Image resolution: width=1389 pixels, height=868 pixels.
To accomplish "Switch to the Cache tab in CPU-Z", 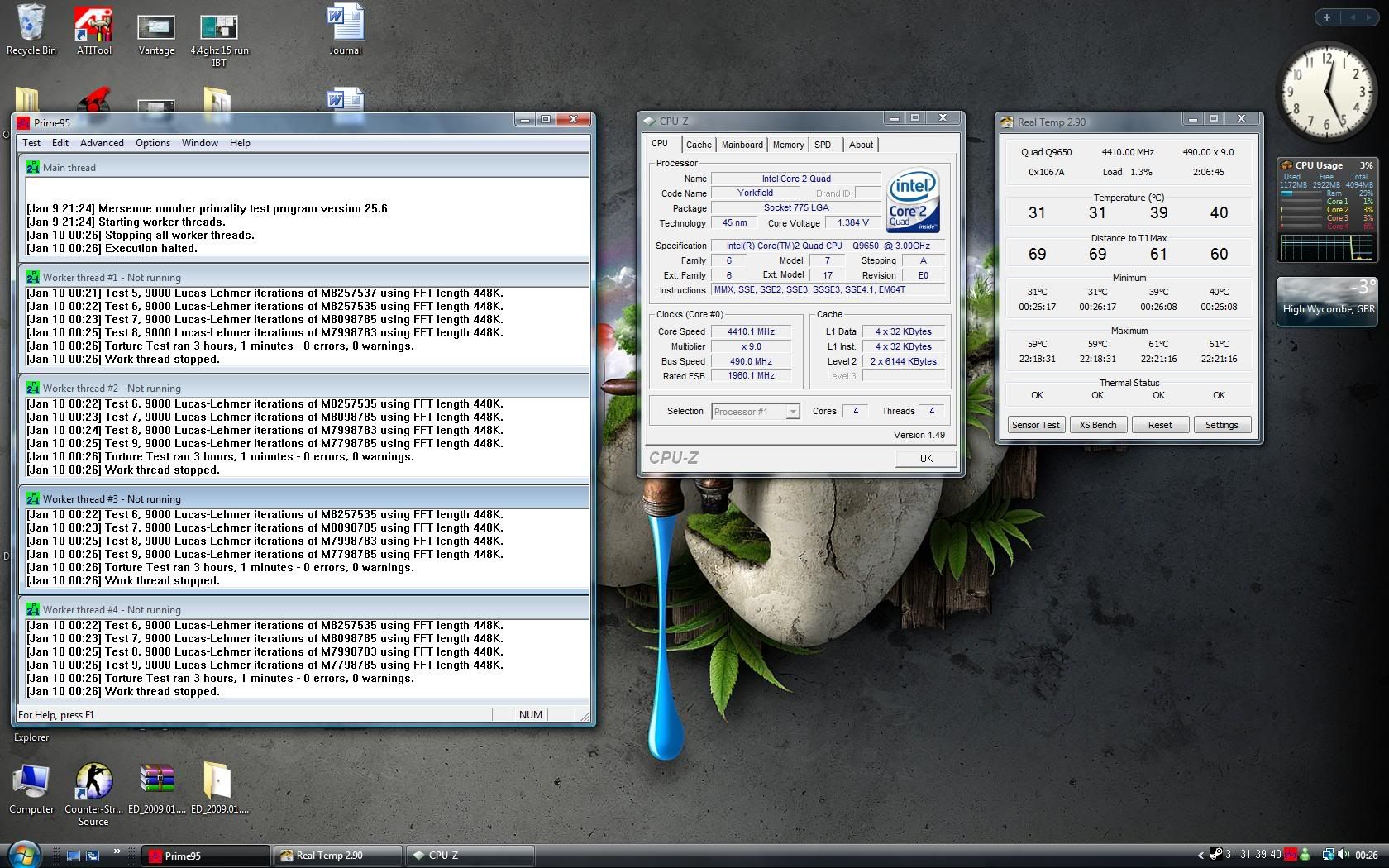I will pos(699,145).
